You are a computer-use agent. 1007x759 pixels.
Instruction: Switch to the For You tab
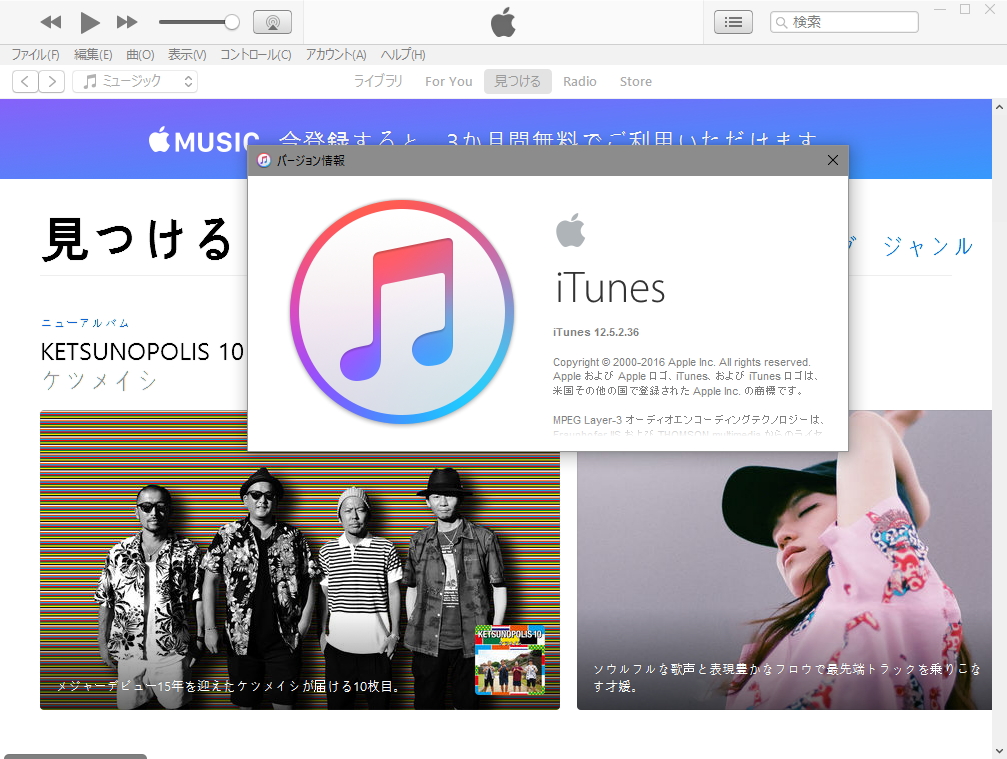(x=448, y=81)
